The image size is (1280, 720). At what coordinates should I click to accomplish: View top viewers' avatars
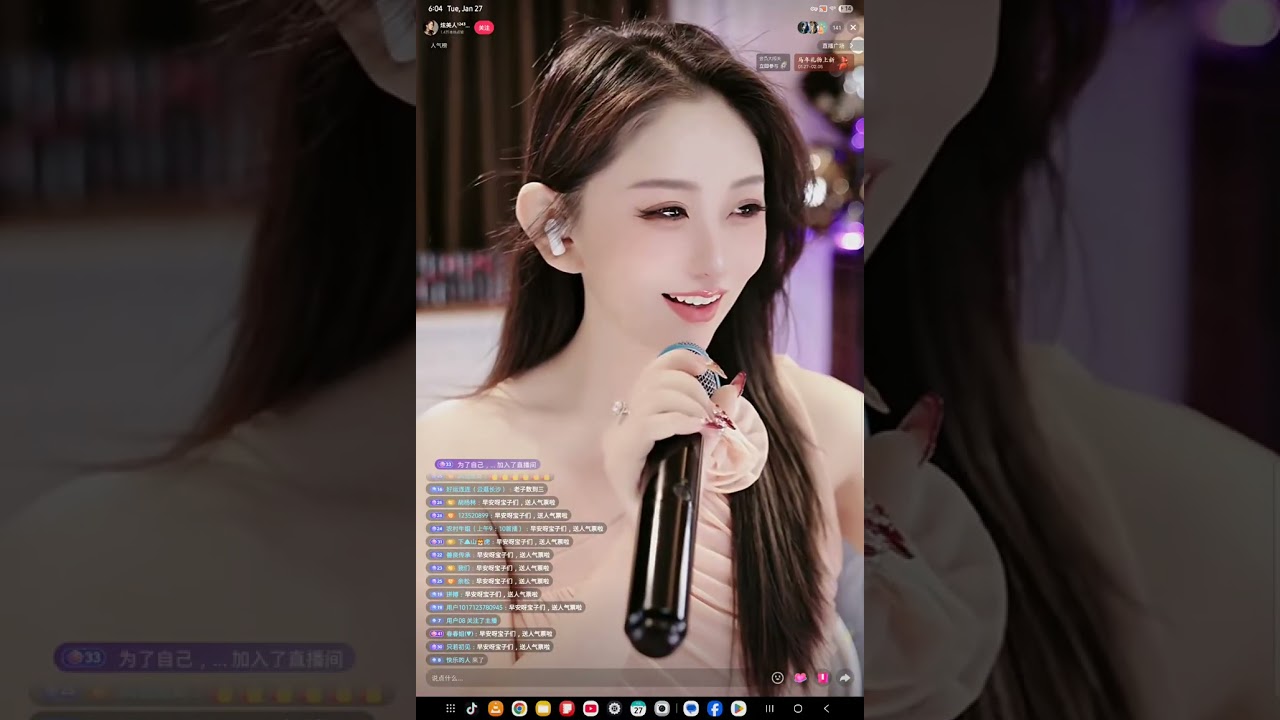[x=812, y=28]
